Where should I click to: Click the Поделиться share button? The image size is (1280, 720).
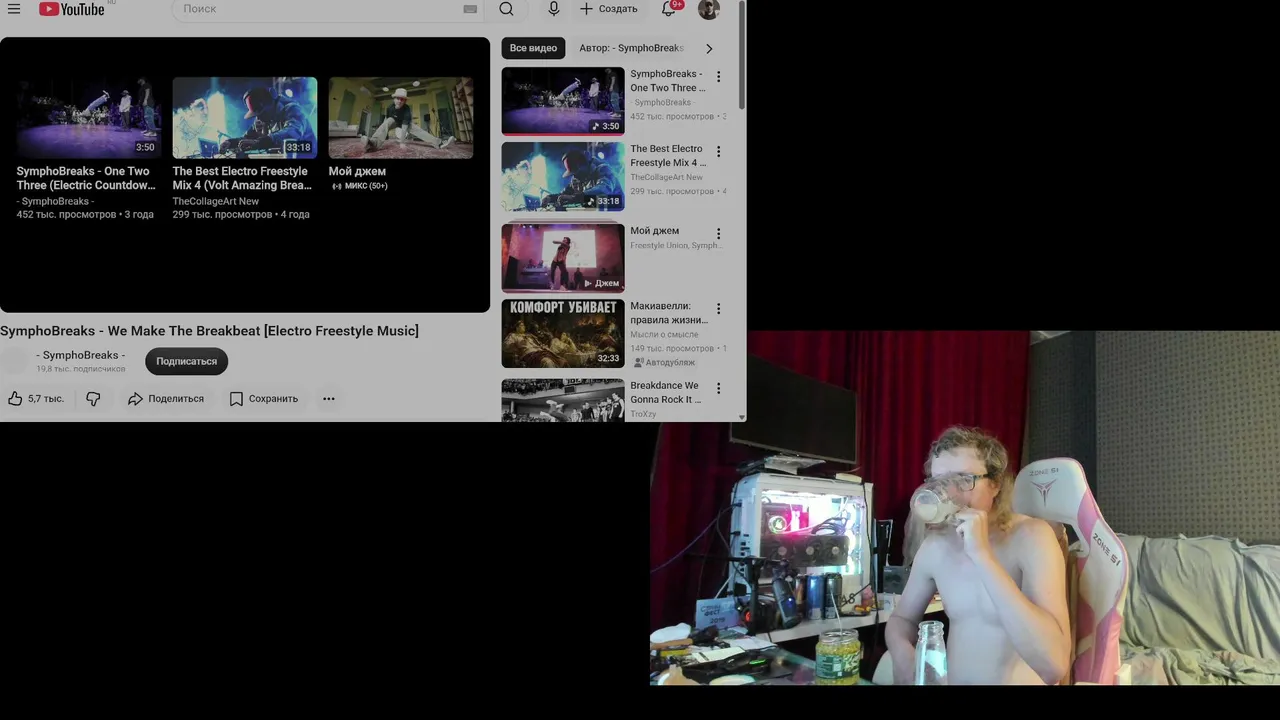coord(165,399)
